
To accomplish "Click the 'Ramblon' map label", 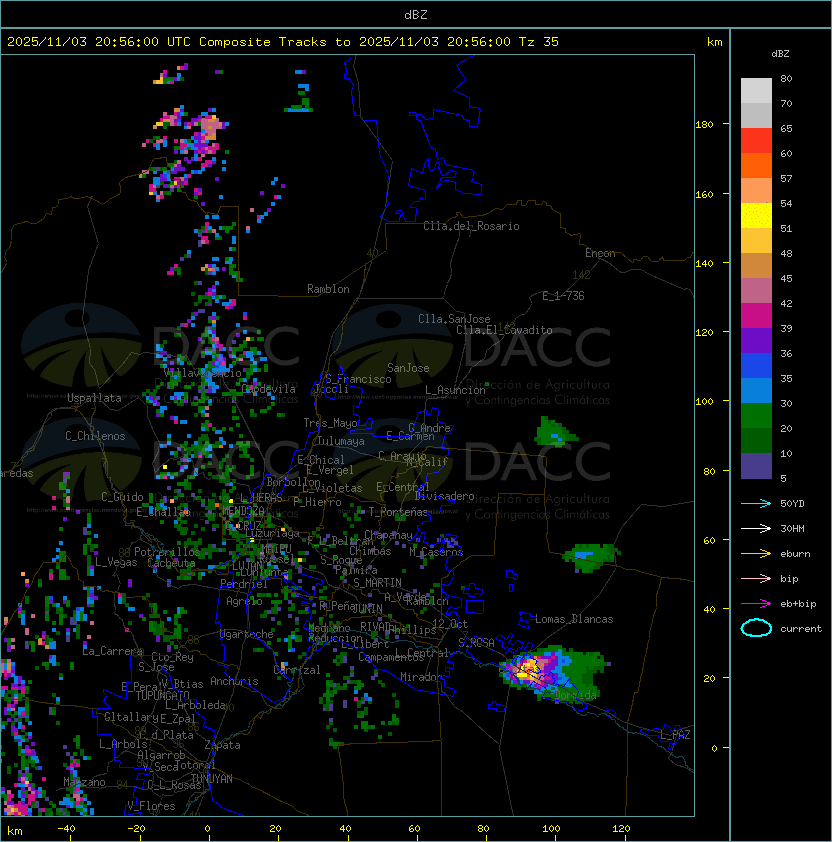I will click(x=328, y=289).
